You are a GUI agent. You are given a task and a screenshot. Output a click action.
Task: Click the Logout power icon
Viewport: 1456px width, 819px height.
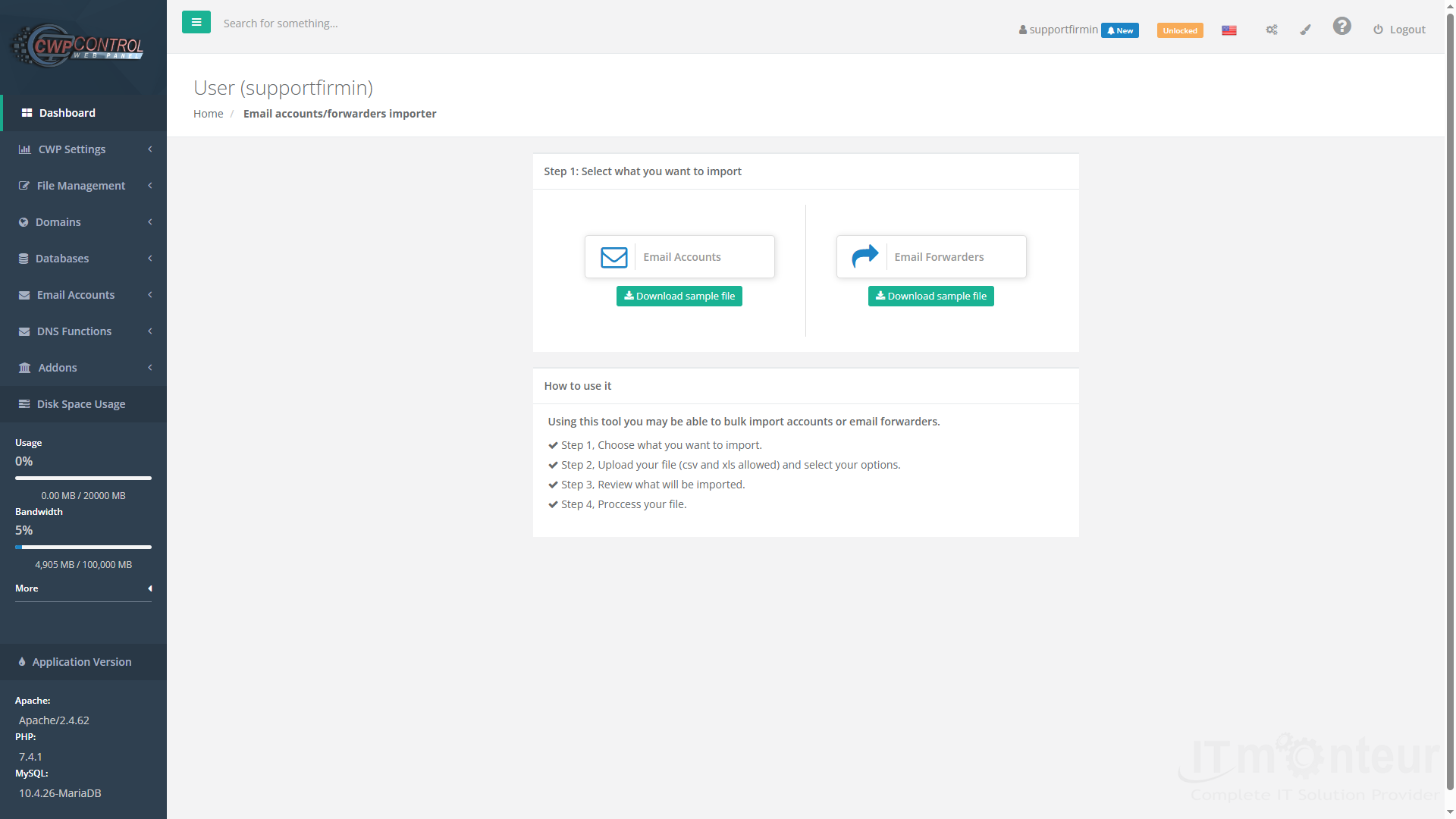tap(1378, 30)
